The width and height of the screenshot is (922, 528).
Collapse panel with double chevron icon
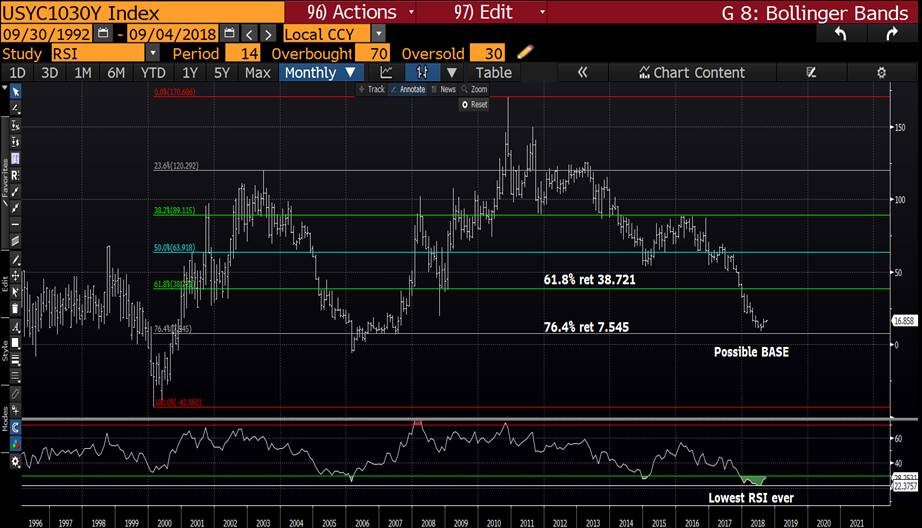582,72
